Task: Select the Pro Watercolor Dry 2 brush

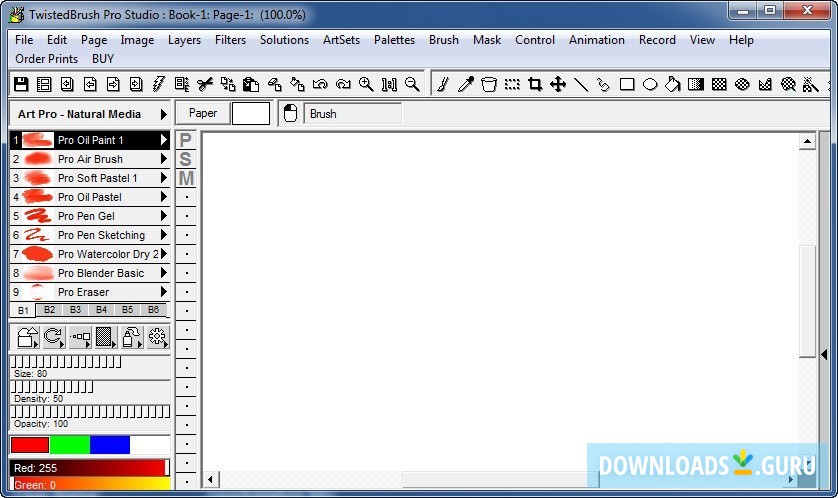Action: point(90,254)
